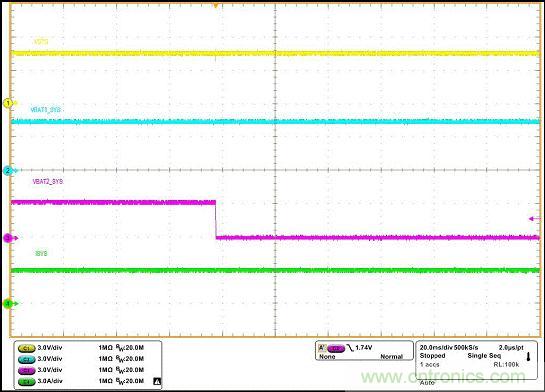Click the 1.74V trigger level readout

click(x=364, y=348)
